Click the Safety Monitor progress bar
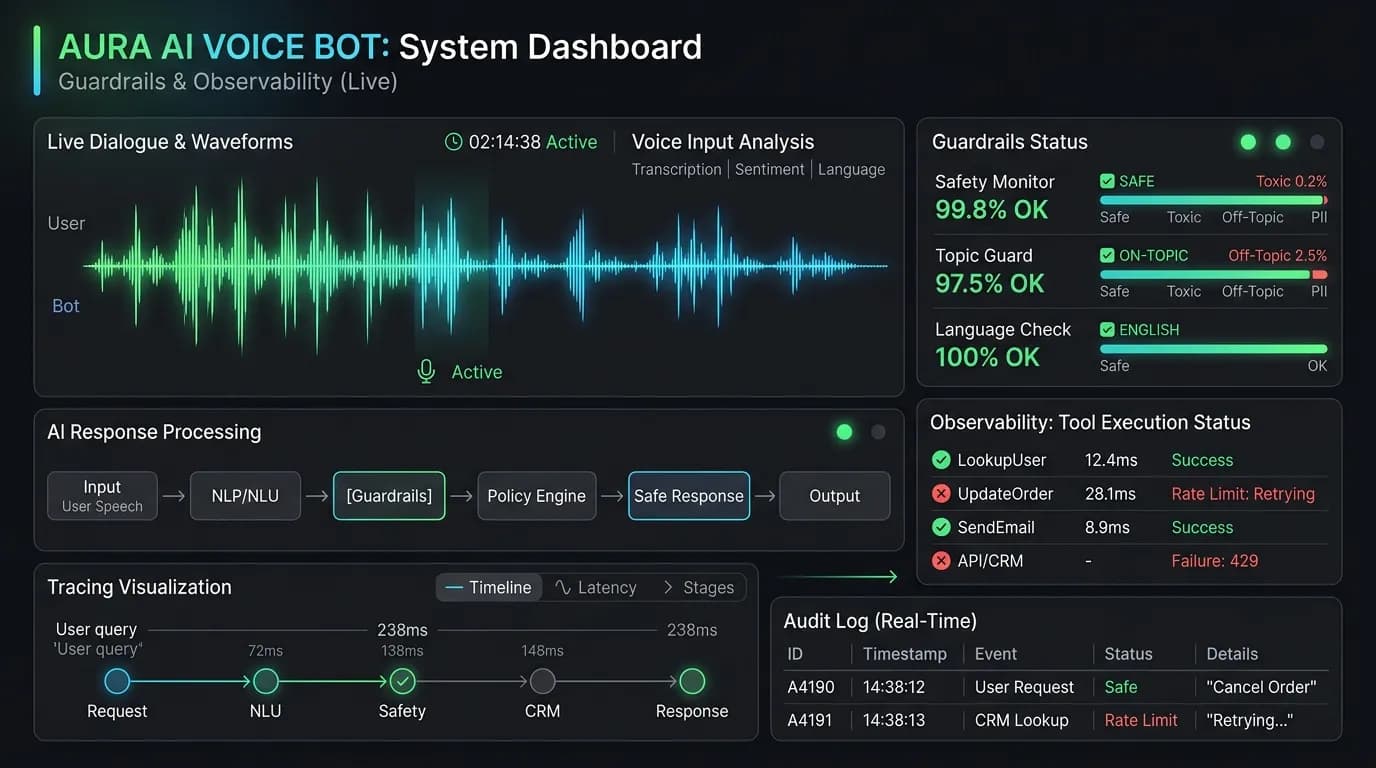 coord(1213,201)
